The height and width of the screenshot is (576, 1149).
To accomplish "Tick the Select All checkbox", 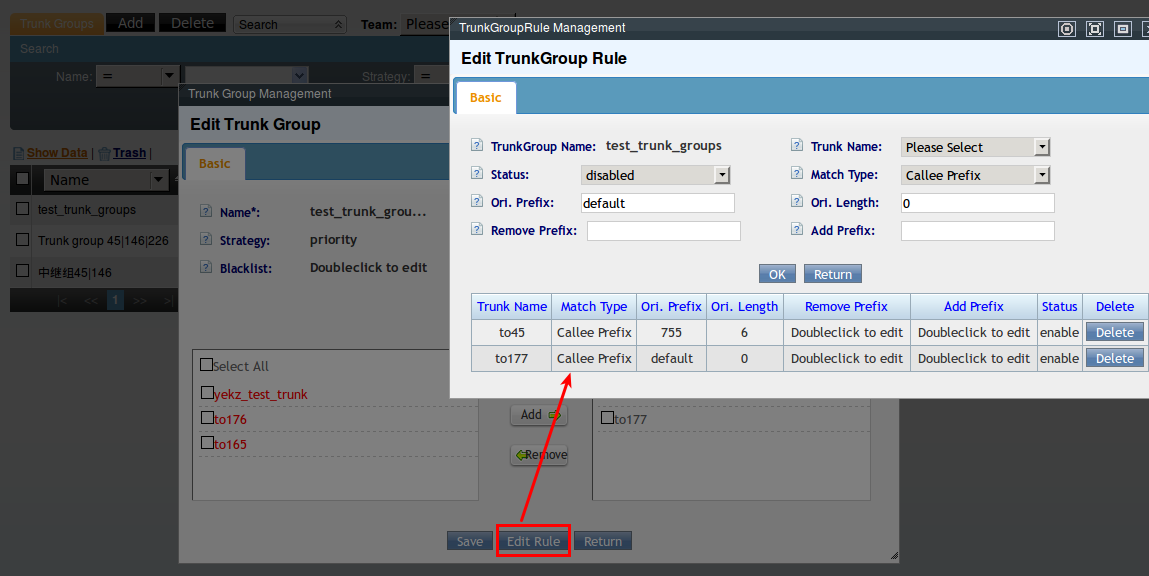I will 207,365.
